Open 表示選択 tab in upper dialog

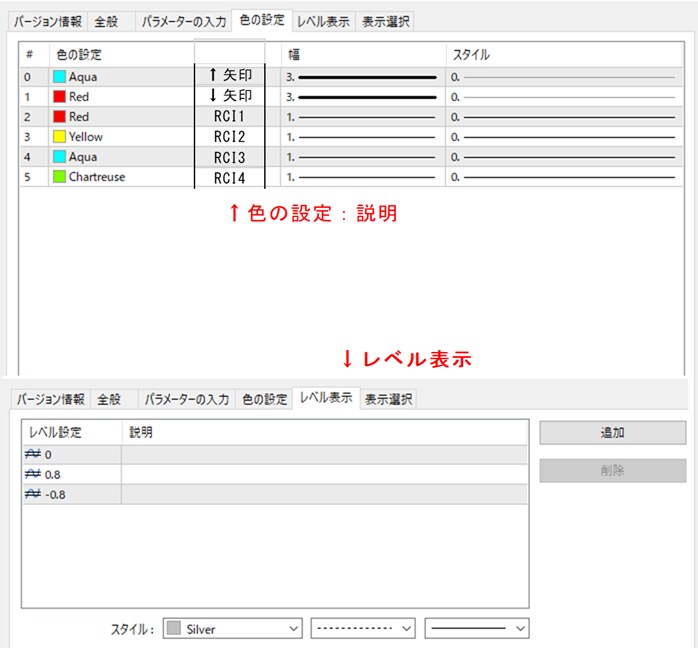[386, 21]
